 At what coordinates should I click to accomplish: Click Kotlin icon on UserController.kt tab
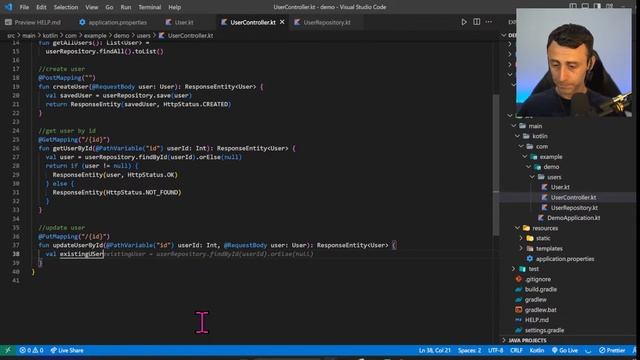tap(224, 22)
